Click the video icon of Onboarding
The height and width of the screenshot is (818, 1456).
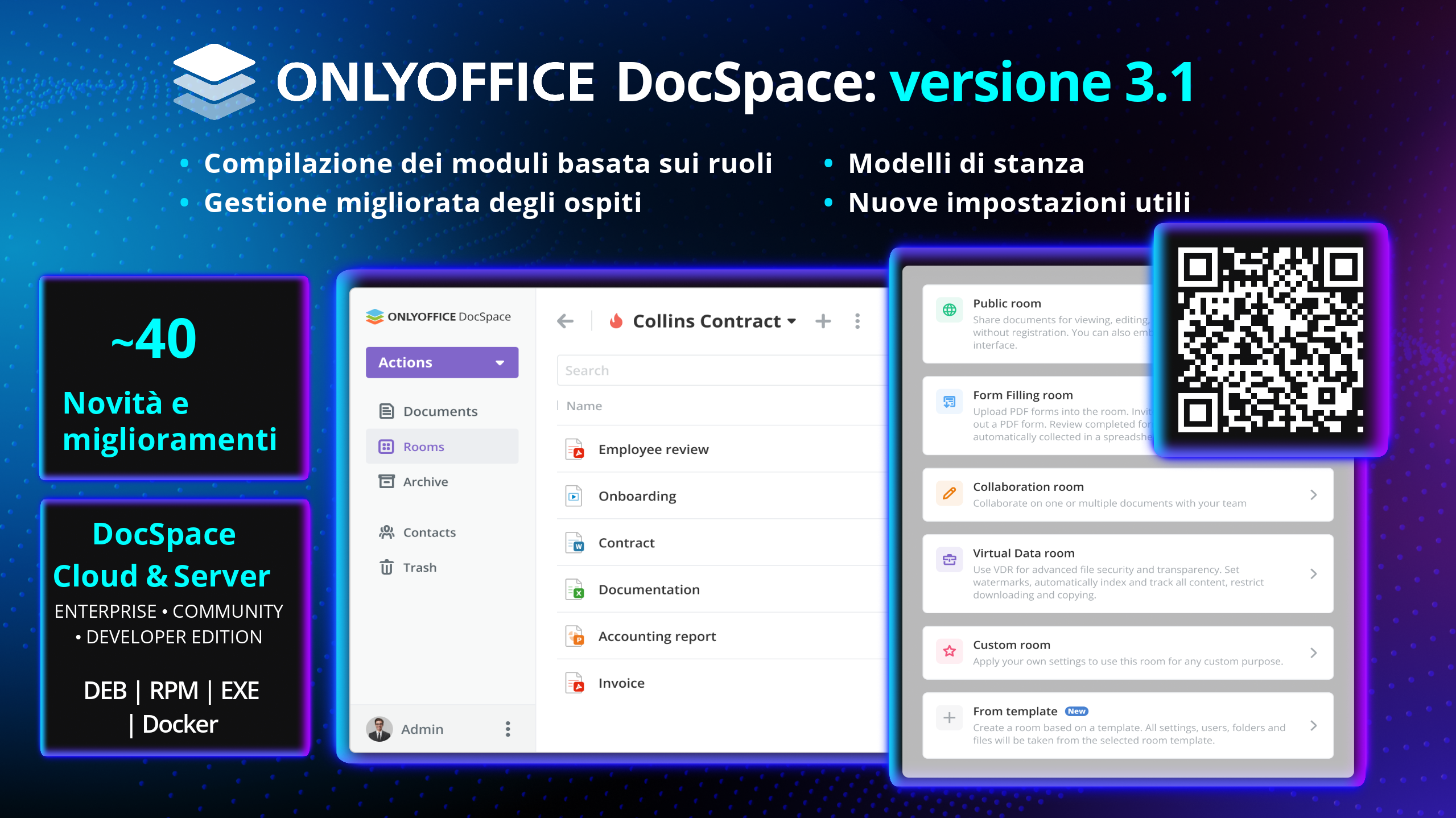coord(574,496)
